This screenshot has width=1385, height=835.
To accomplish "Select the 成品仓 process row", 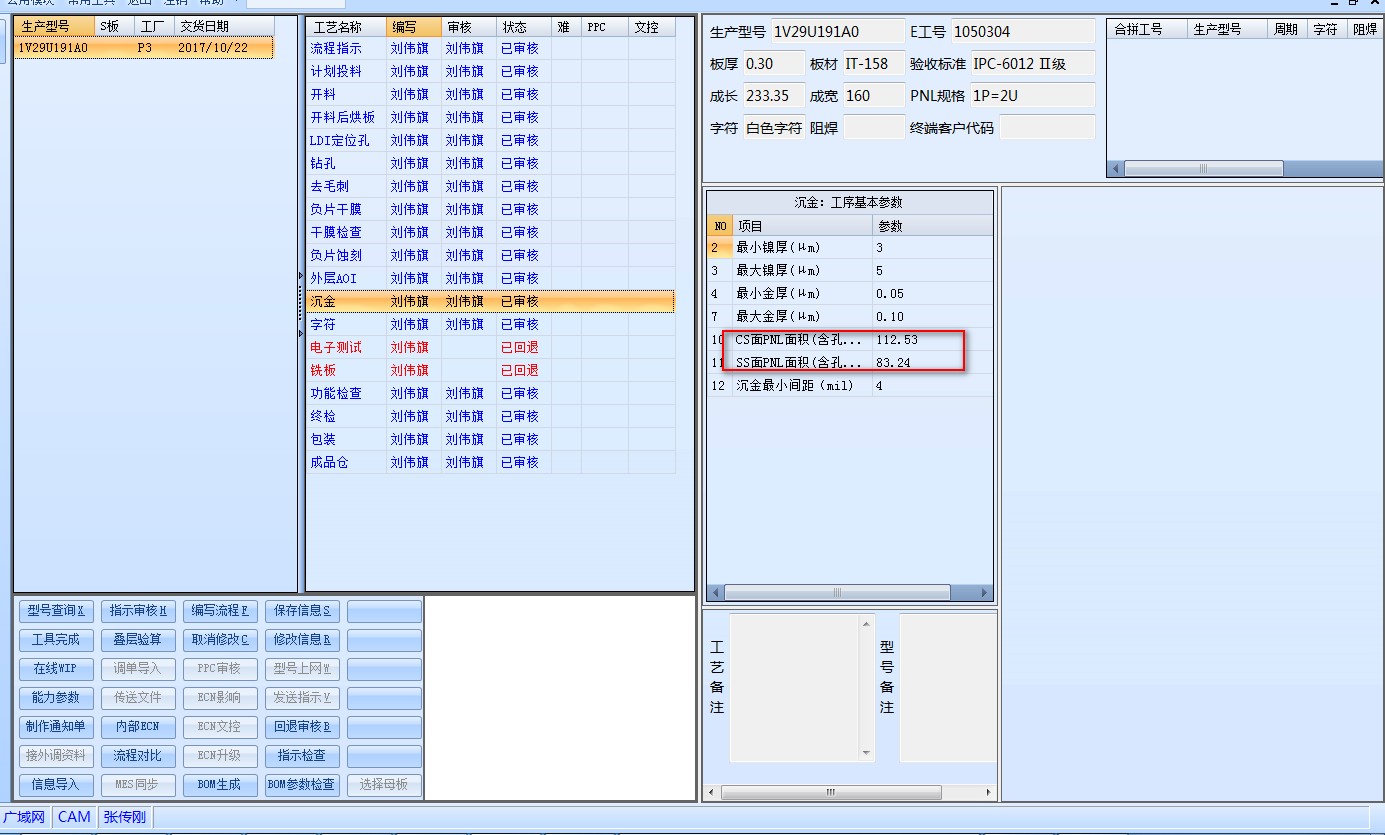I will (x=490, y=463).
